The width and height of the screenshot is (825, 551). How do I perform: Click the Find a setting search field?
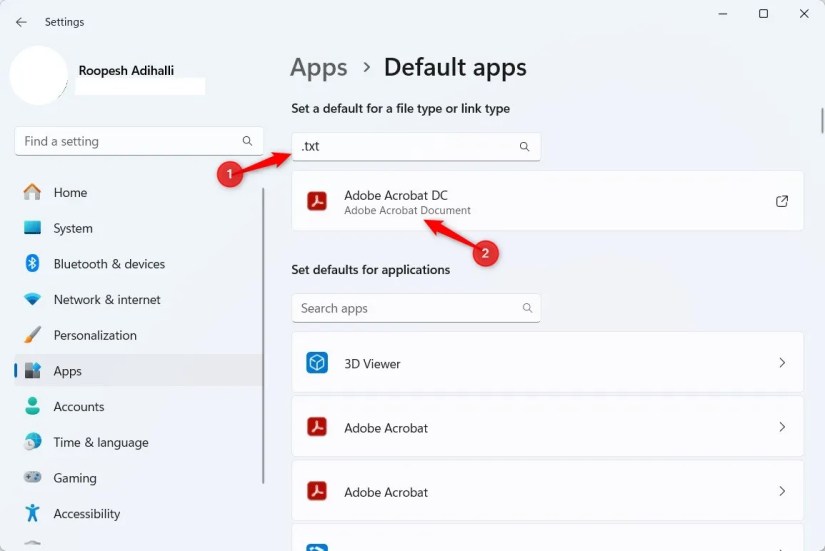coord(139,141)
